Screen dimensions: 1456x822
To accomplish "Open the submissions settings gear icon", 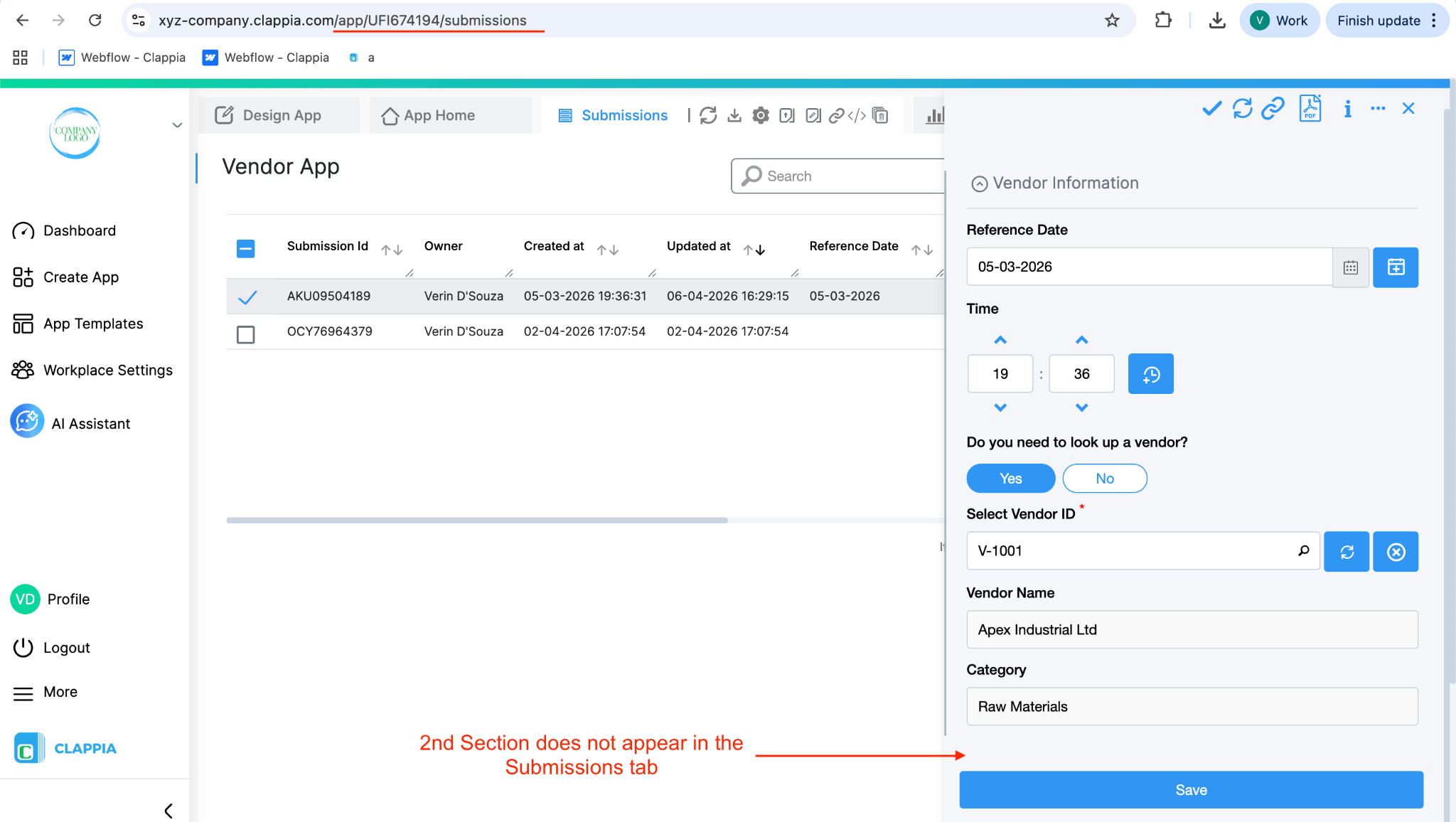I will (761, 116).
